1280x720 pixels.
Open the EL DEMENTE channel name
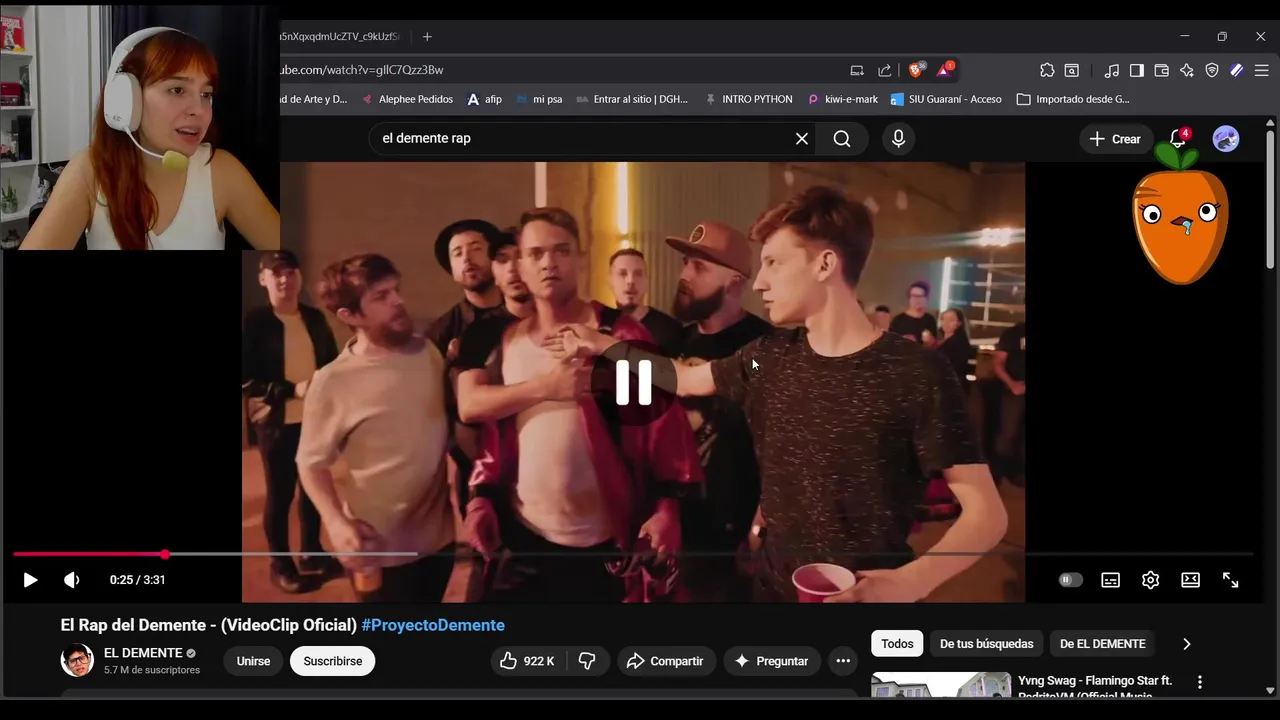point(143,653)
